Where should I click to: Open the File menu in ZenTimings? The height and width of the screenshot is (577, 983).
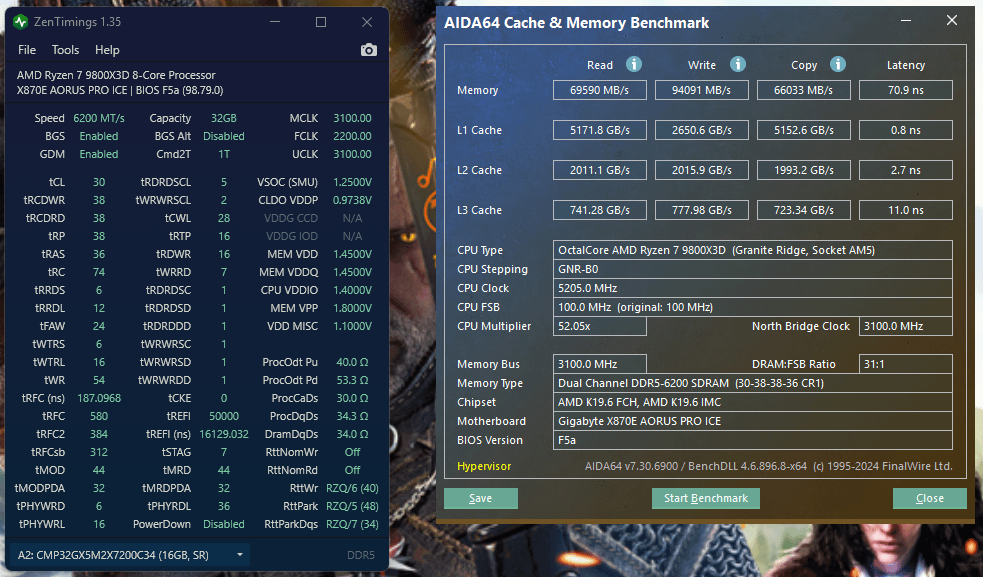click(x=27, y=50)
